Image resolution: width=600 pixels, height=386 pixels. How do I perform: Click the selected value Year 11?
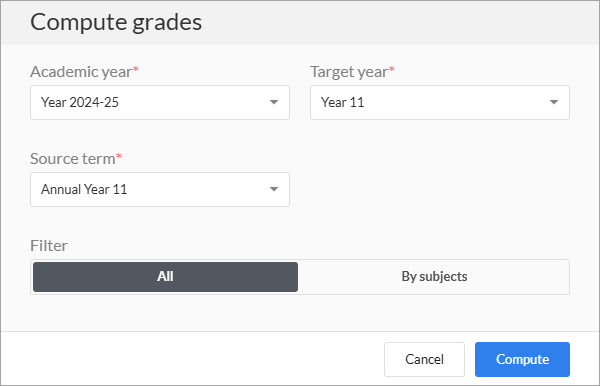pos(342,103)
